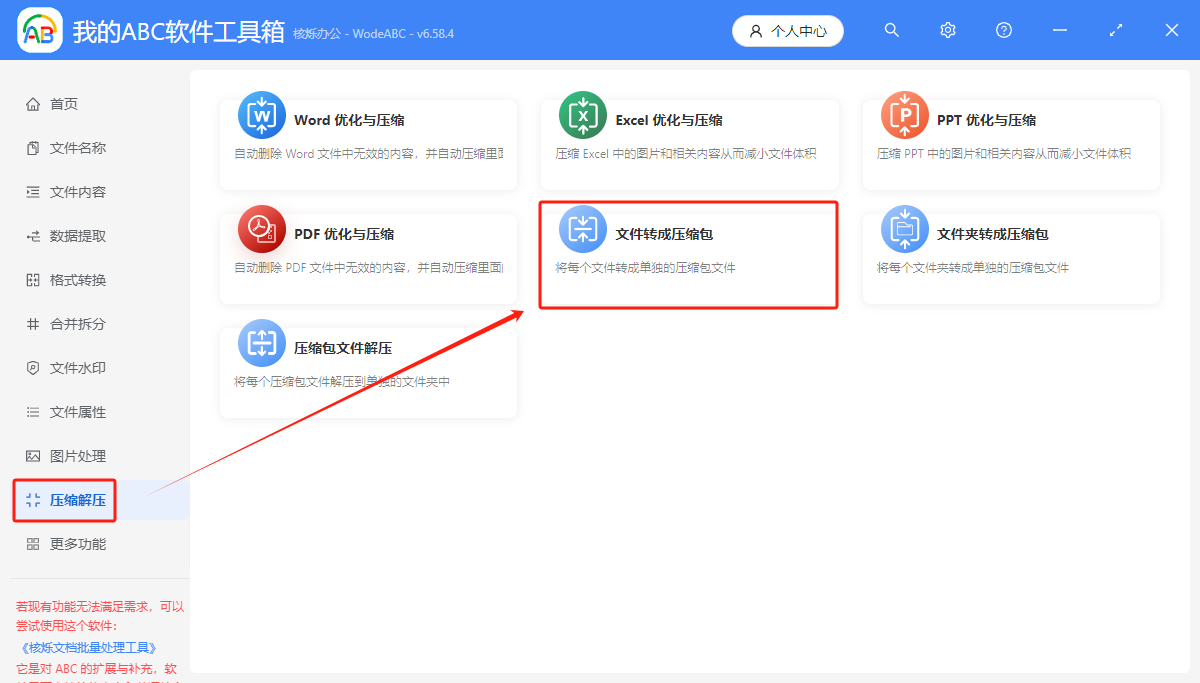1200x683 pixels.
Task: Open the 格式转换 sidebar section
Action: [65, 279]
